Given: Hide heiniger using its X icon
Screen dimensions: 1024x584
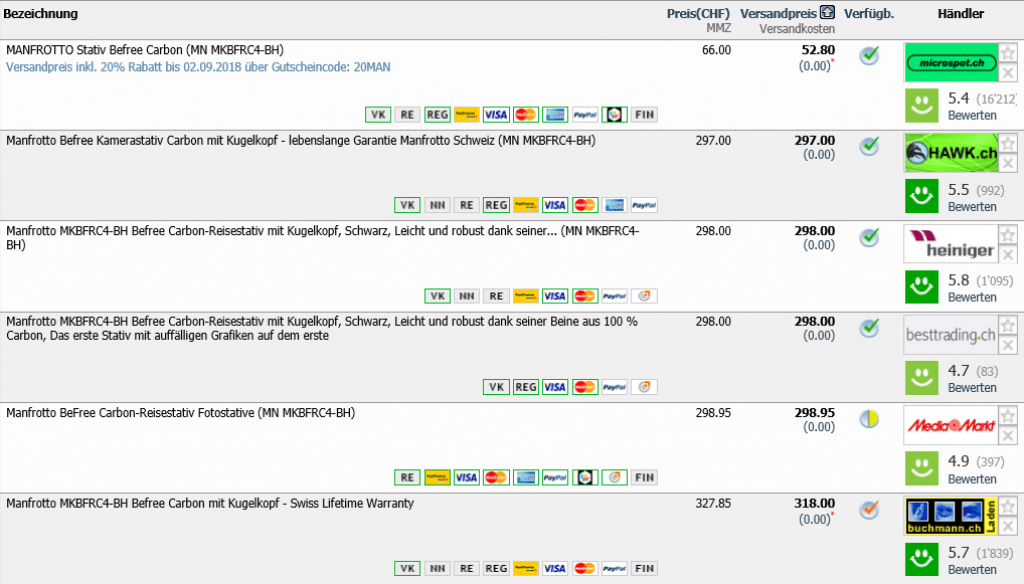Looking at the screenshot, I should 1008,254.
